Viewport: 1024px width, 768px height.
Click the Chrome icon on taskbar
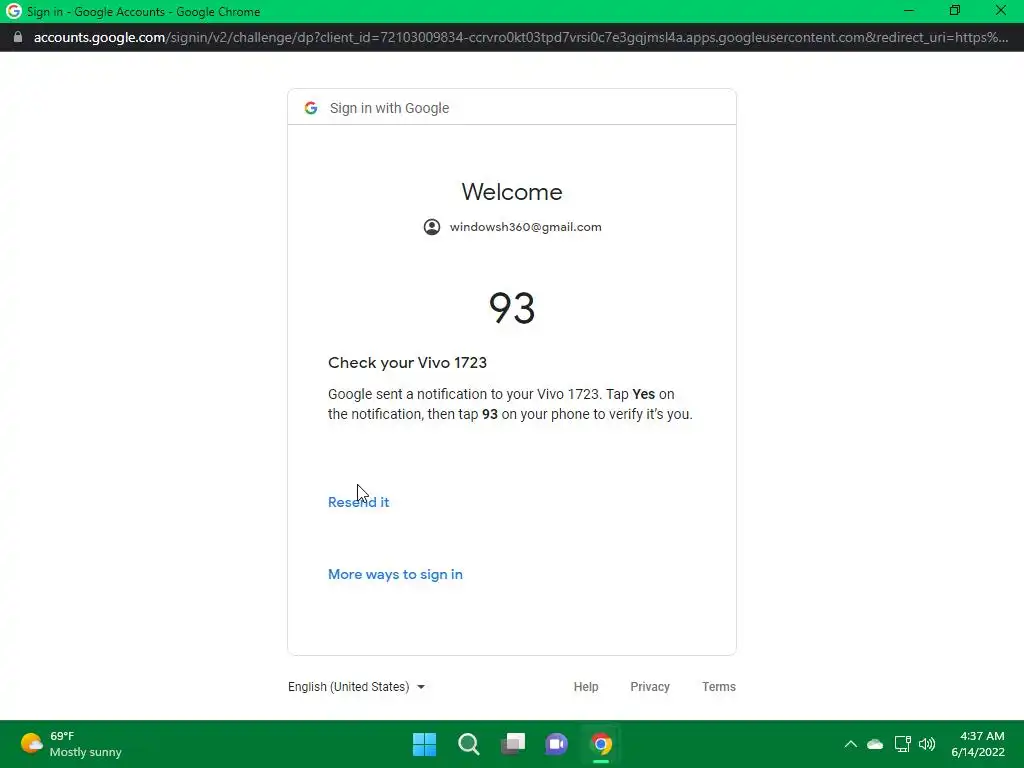point(601,744)
